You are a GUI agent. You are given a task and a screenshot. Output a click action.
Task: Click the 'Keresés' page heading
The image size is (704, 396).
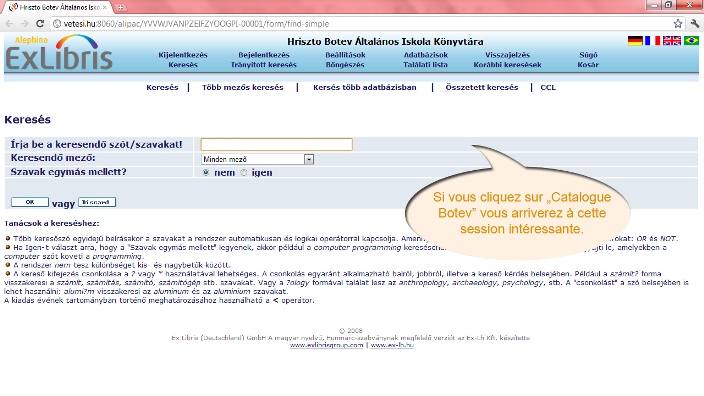tap(27, 119)
